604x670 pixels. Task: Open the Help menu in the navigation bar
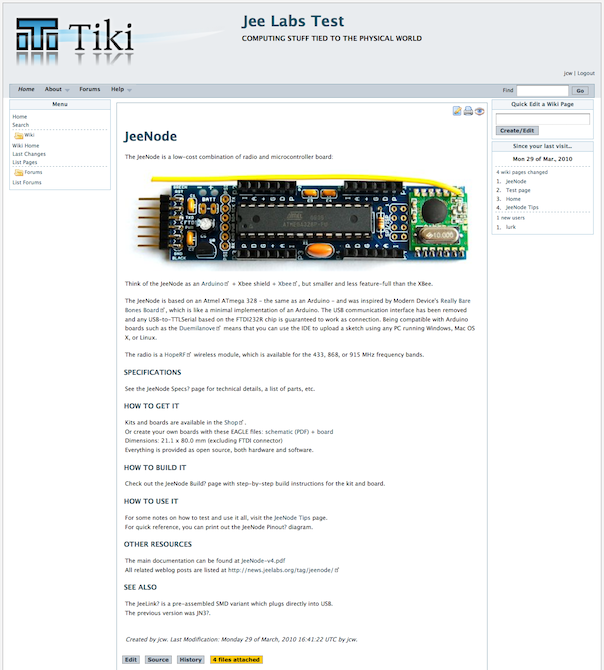[117, 89]
